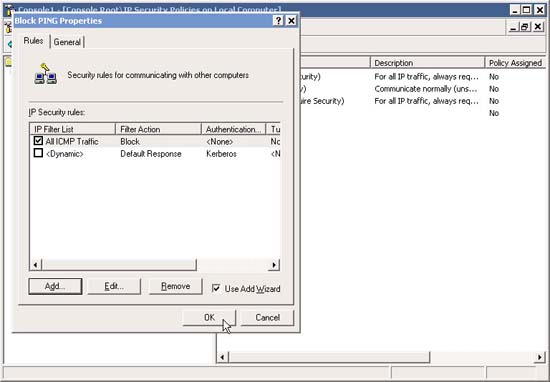This screenshot has width=550, height=382.
Task: Click the security rules computers icon
Action: tap(46, 74)
